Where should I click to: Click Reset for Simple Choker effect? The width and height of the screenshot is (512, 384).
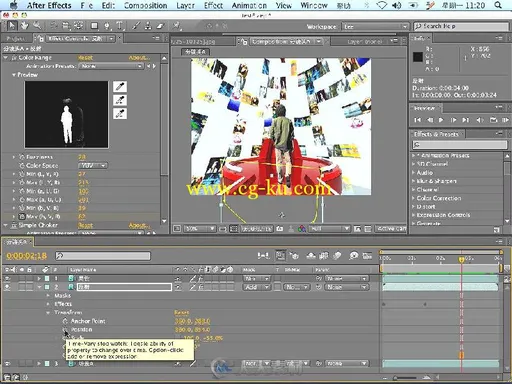[85, 226]
